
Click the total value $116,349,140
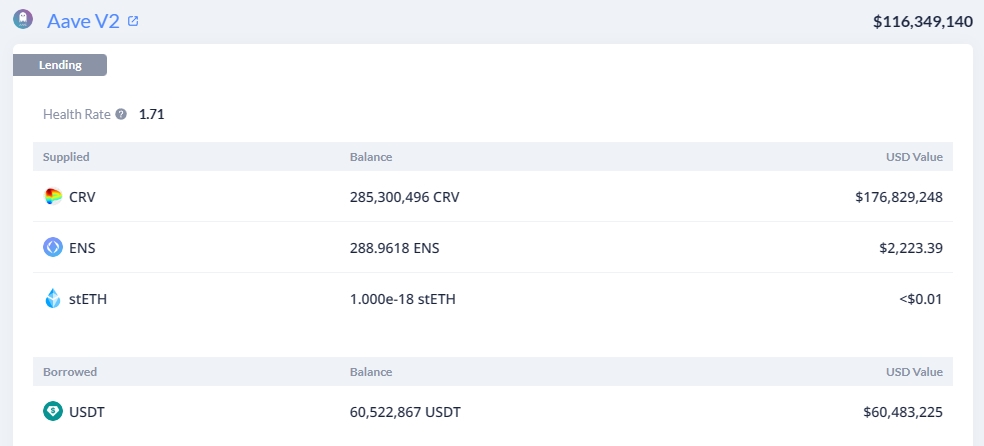(923, 22)
